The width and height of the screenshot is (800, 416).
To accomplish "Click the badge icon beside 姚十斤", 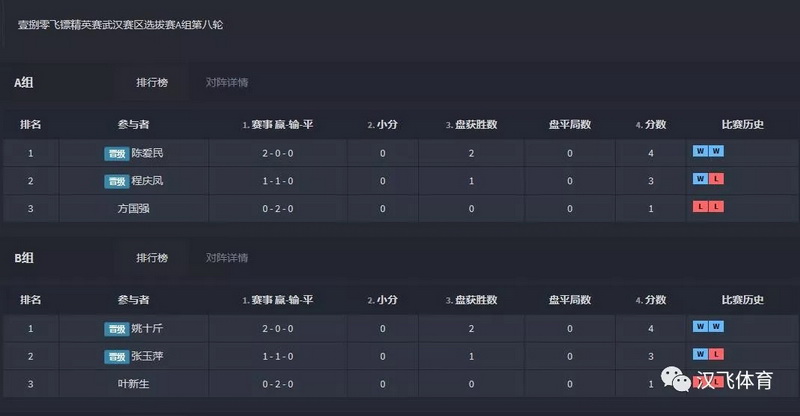I will [117, 329].
